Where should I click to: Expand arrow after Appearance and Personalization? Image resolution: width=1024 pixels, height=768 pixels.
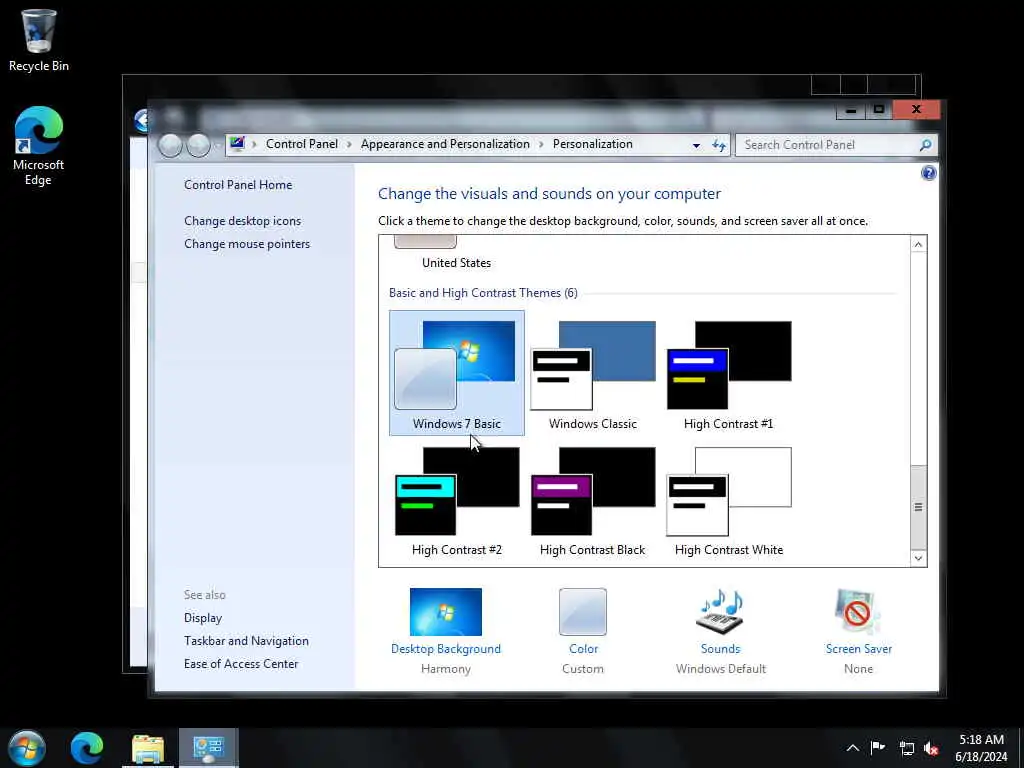[x=541, y=144]
